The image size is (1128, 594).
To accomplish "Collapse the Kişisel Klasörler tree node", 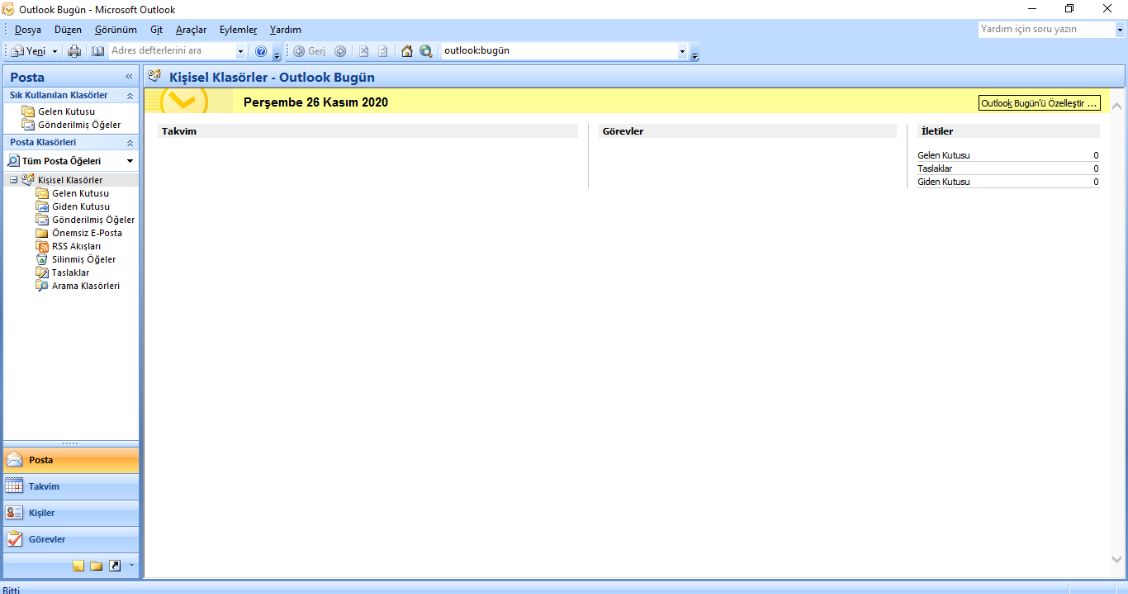I will [x=14, y=180].
